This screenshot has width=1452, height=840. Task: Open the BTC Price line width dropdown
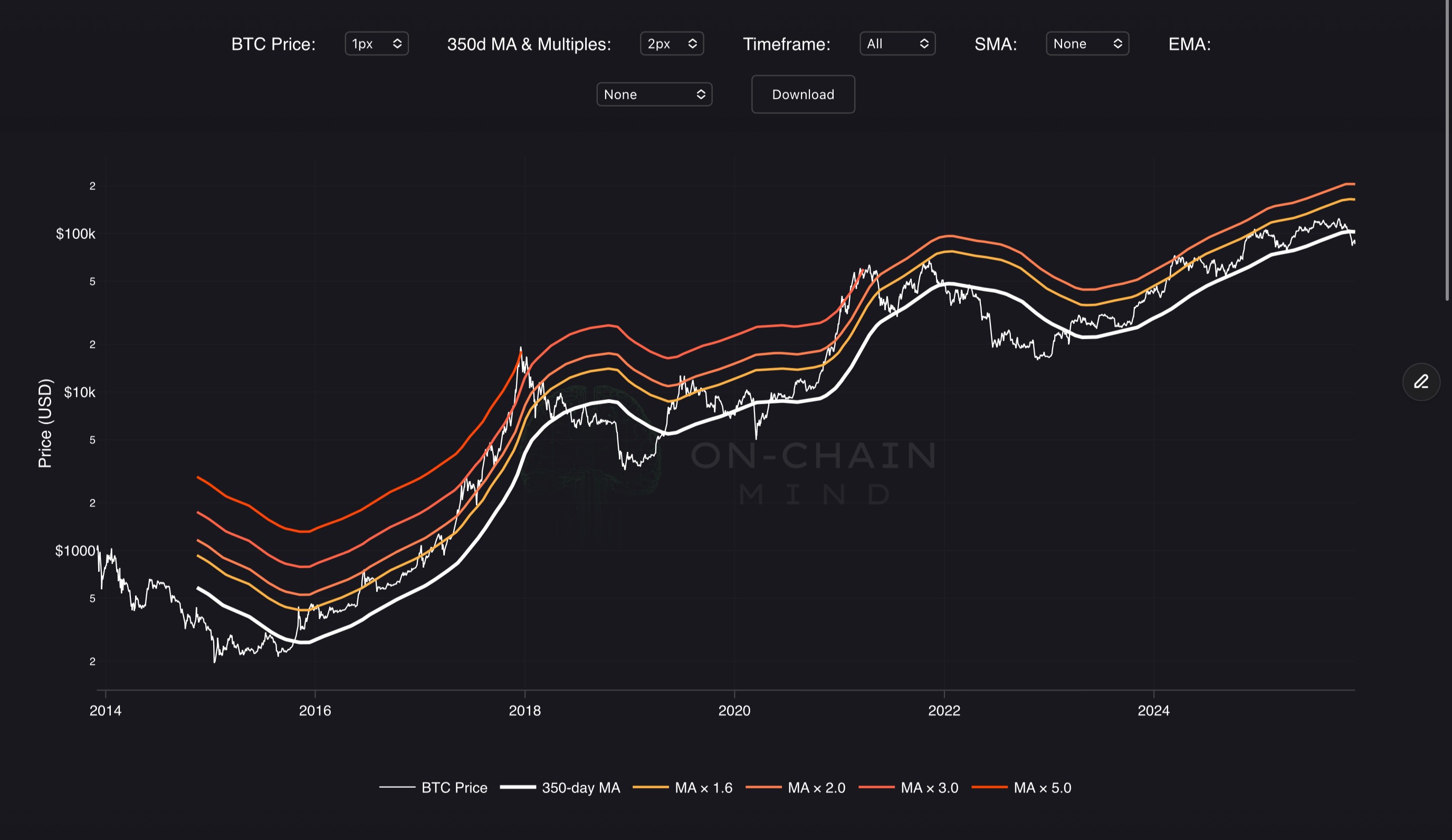click(x=376, y=44)
